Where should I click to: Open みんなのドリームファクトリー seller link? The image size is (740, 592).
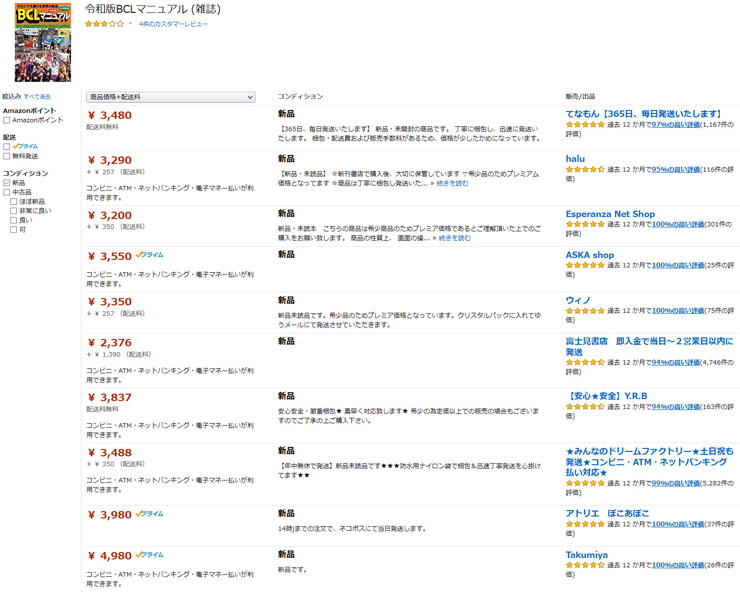tap(649, 462)
